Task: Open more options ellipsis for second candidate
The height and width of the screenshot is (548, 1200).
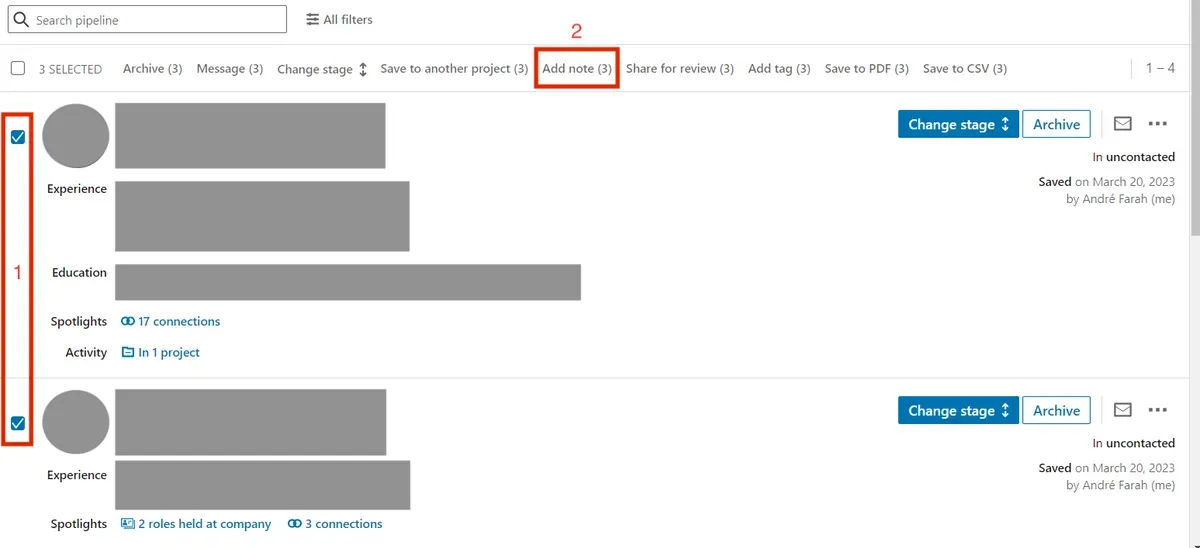Action: [1158, 410]
